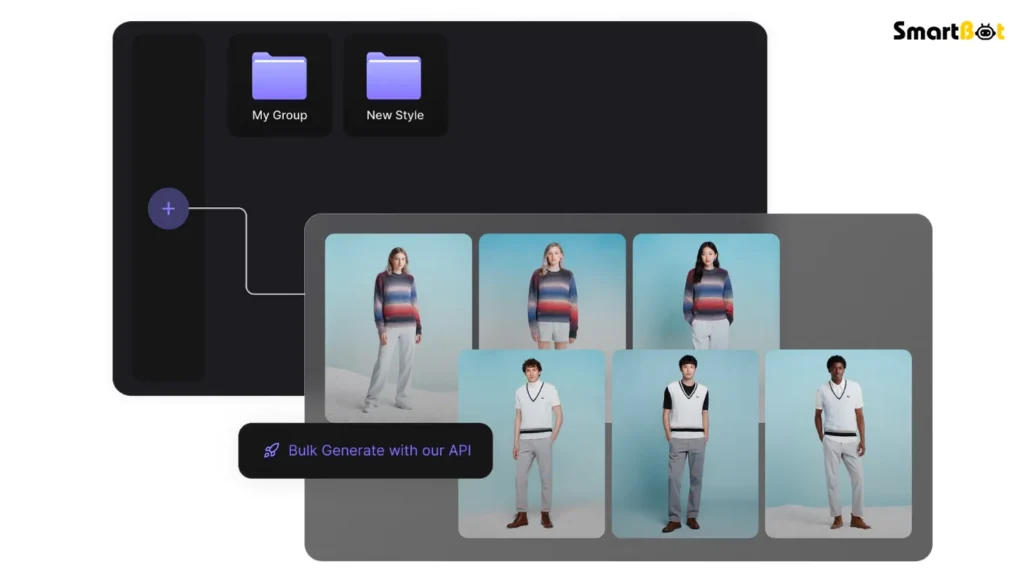The image size is (1024, 576).
Task: Click the word API in Bulk Generate button
Action: (x=459, y=451)
